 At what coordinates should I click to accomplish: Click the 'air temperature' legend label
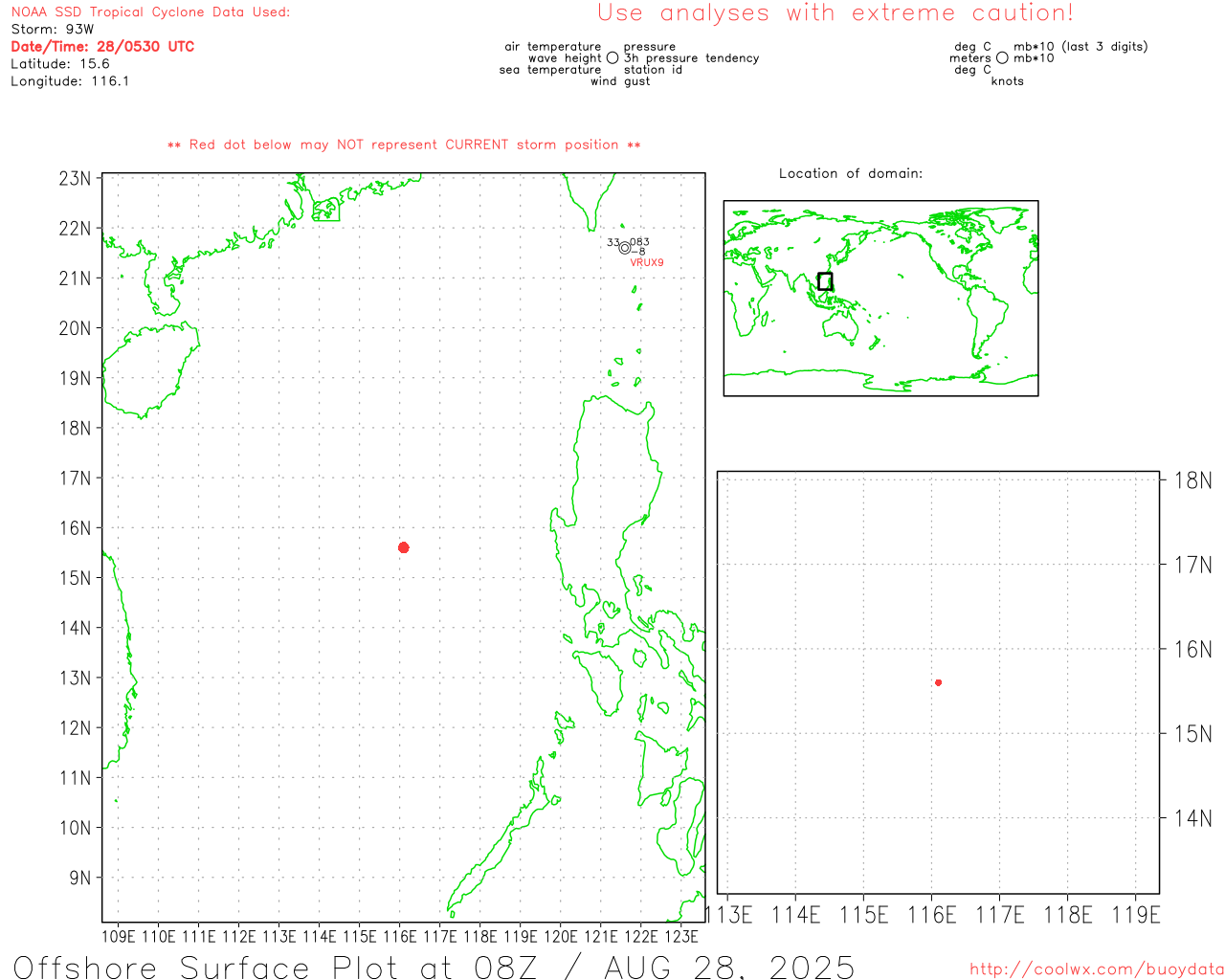(x=553, y=47)
